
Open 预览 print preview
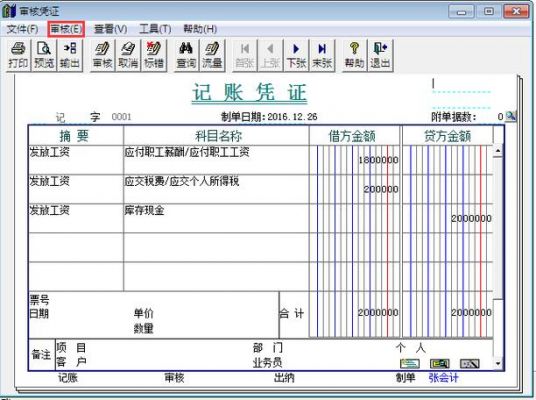(x=44, y=55)
